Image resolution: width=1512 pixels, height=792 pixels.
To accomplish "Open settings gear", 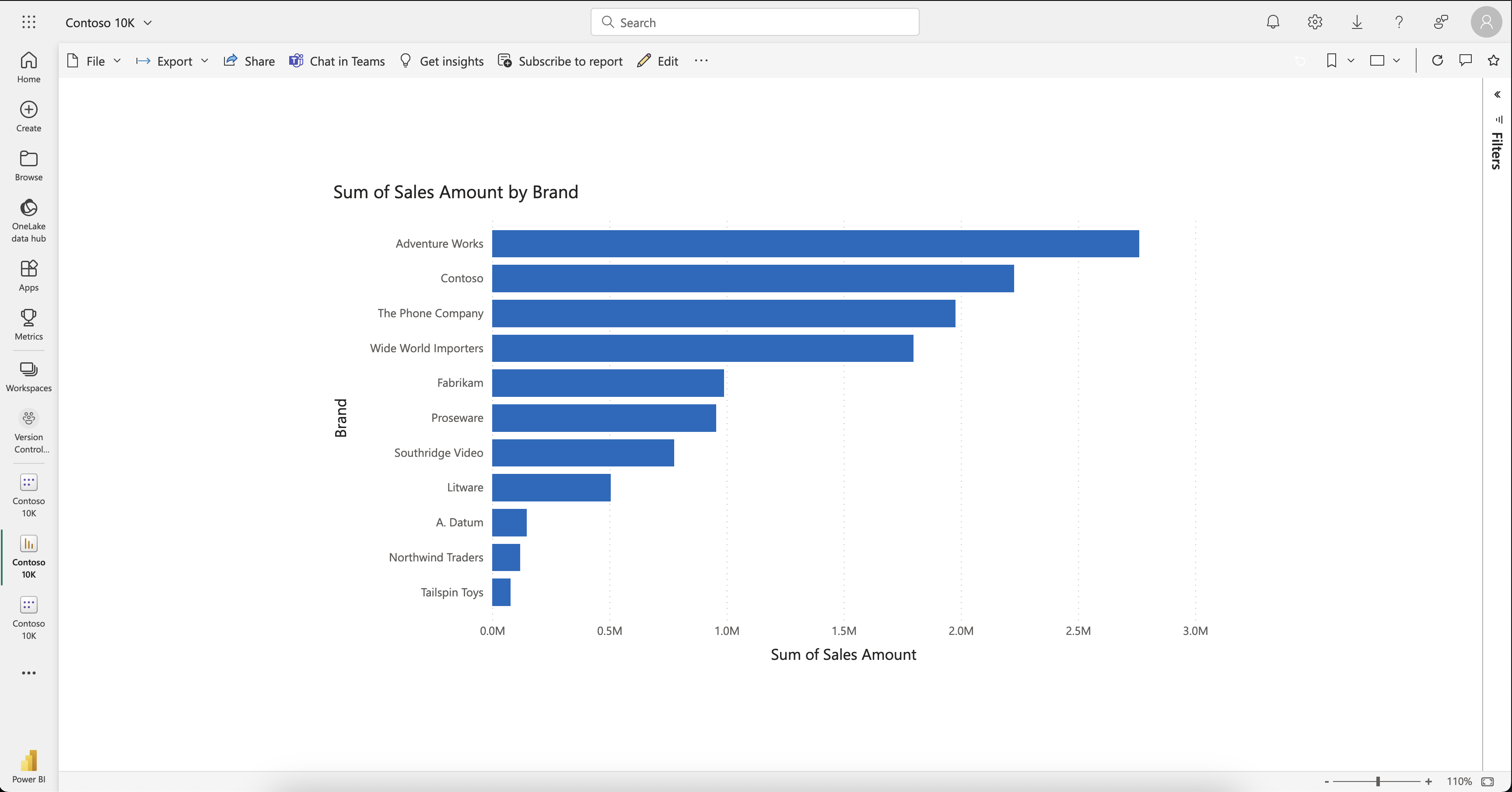I will tap(1316, 22).
